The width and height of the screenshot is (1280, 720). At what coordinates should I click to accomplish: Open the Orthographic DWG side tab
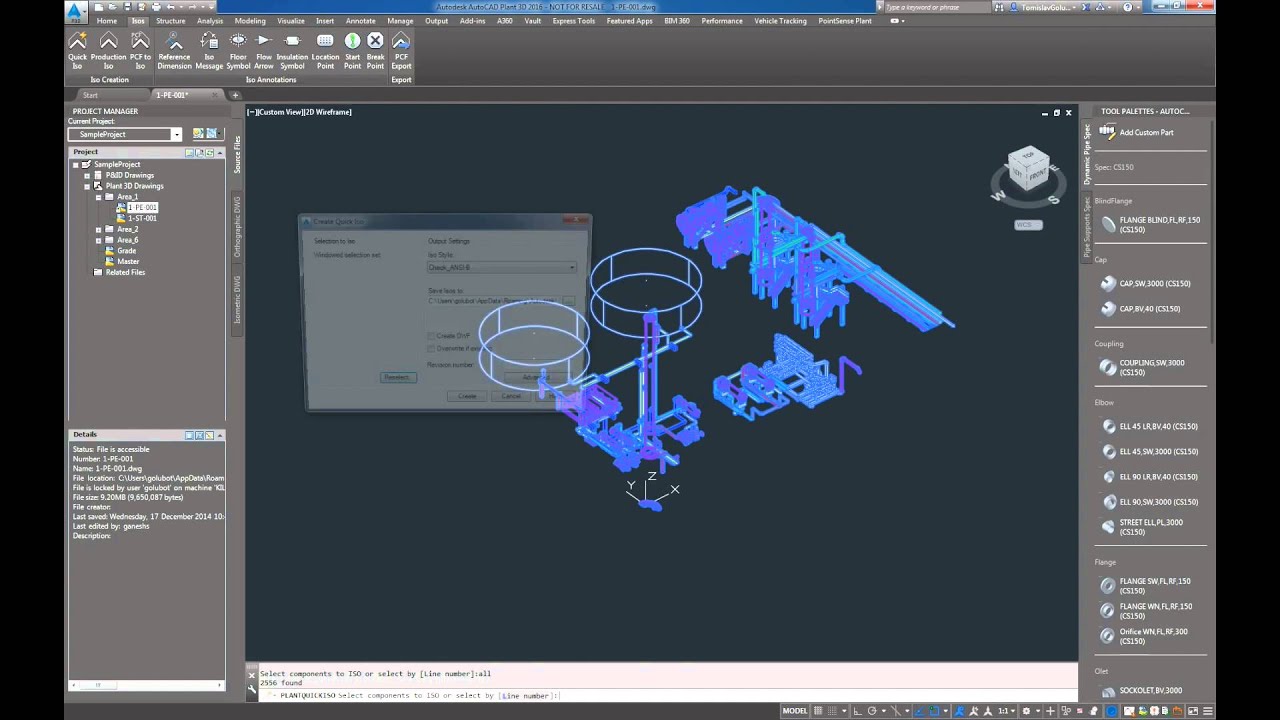click(x=237, y=227)
